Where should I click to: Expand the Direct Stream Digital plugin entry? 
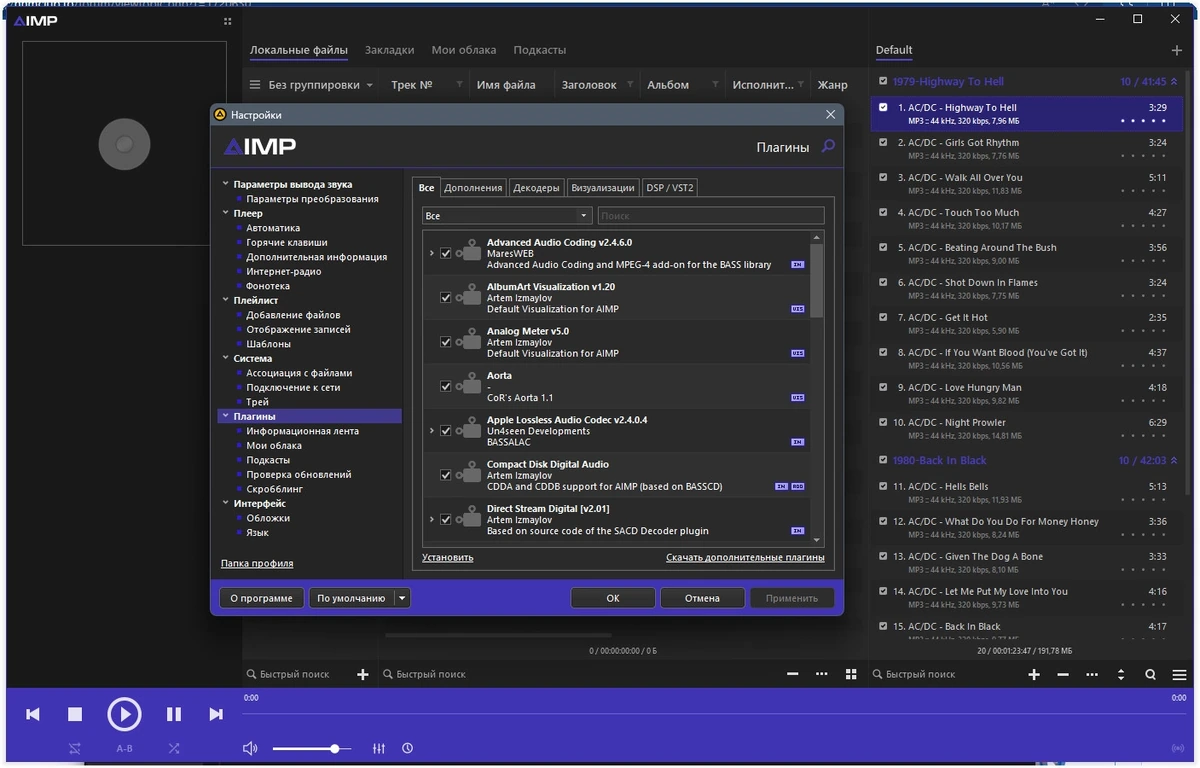(431, 519)
